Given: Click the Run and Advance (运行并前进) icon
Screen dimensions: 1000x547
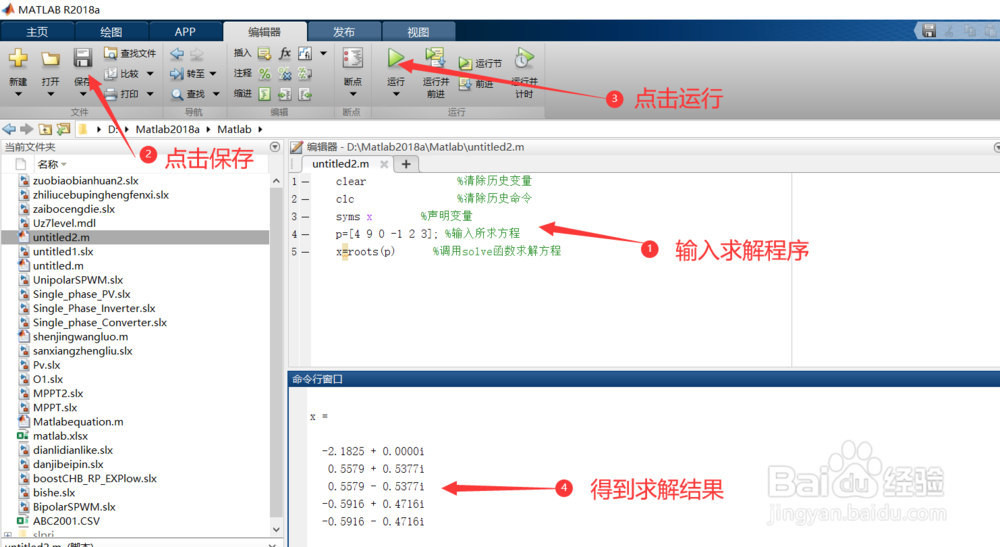Looking at the screenshot, I should tap(436, 58).
